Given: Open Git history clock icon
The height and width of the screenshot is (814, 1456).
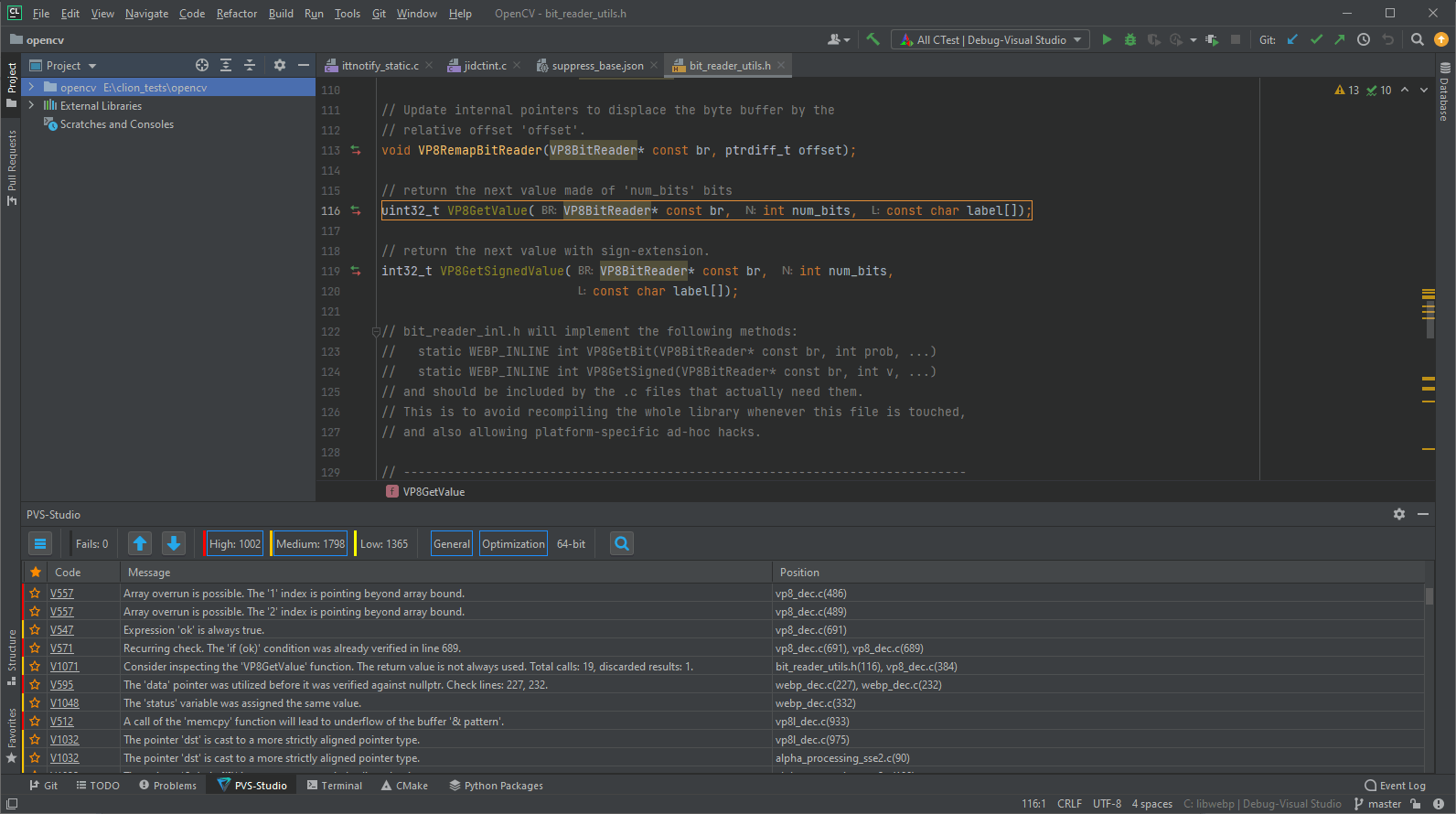Looking at the screenshot, I should (1364, 39).
